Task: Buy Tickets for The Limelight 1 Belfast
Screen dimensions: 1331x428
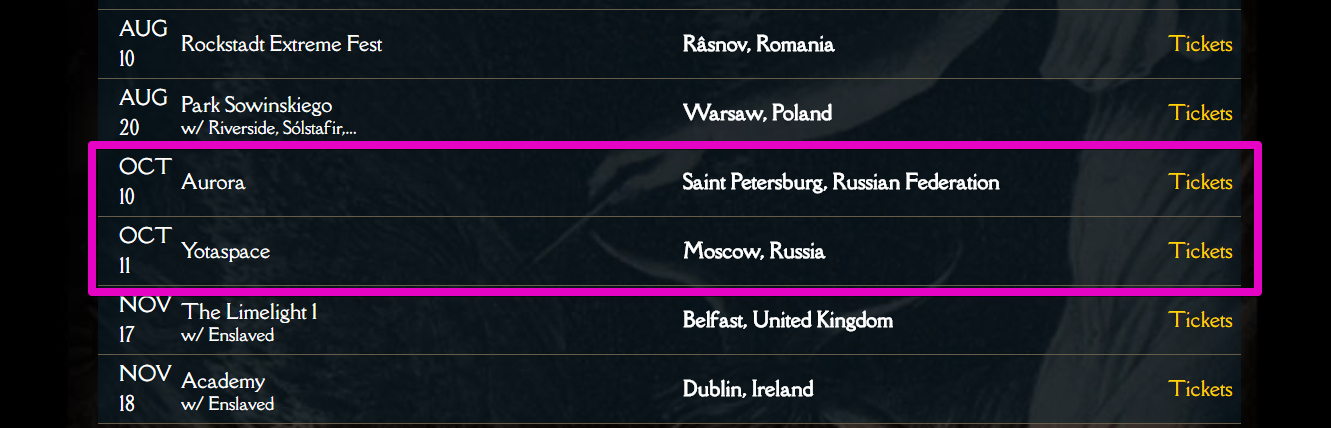Action: (1200, 320)
